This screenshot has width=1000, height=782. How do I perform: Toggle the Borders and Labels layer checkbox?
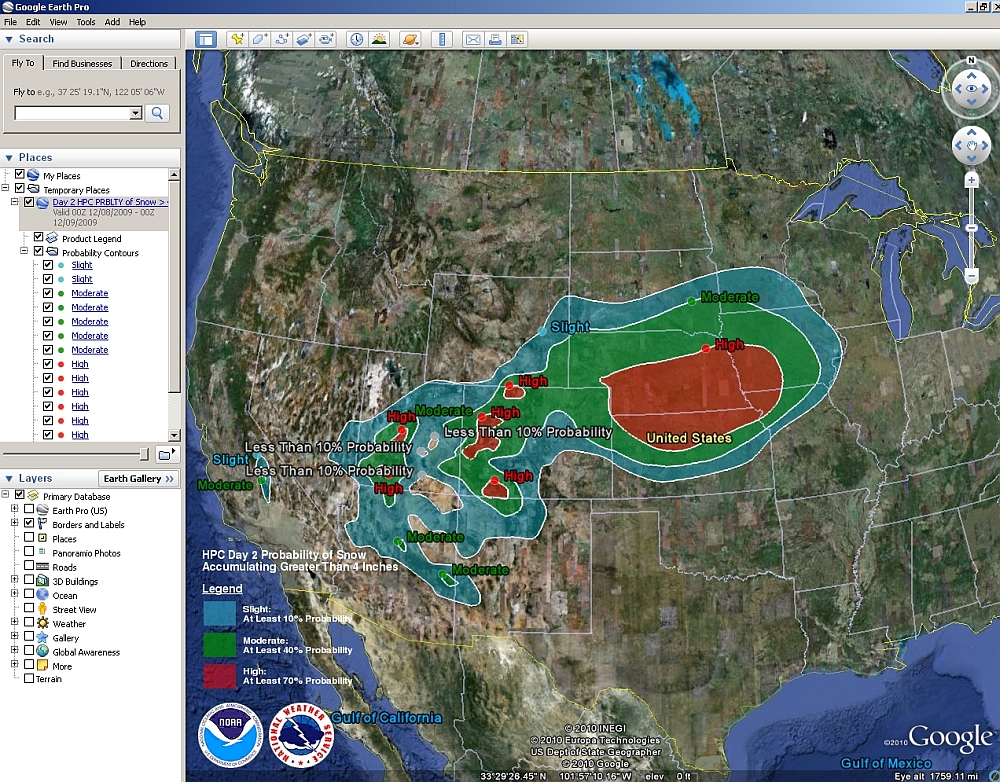29,522
